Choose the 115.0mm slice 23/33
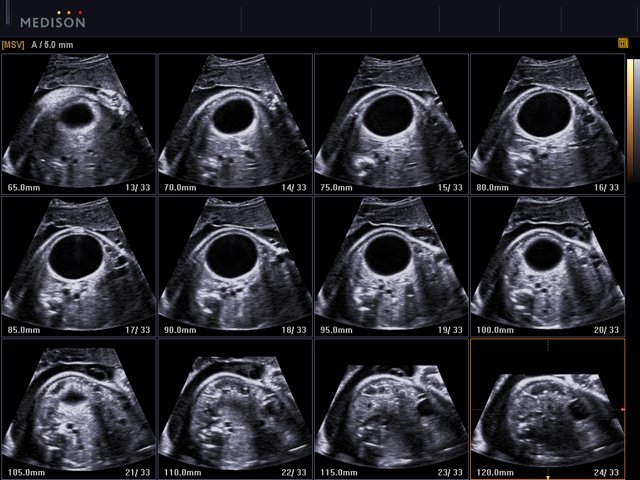Image resolution: width=640 pixels, height=480 pixels. click(391, 408)
